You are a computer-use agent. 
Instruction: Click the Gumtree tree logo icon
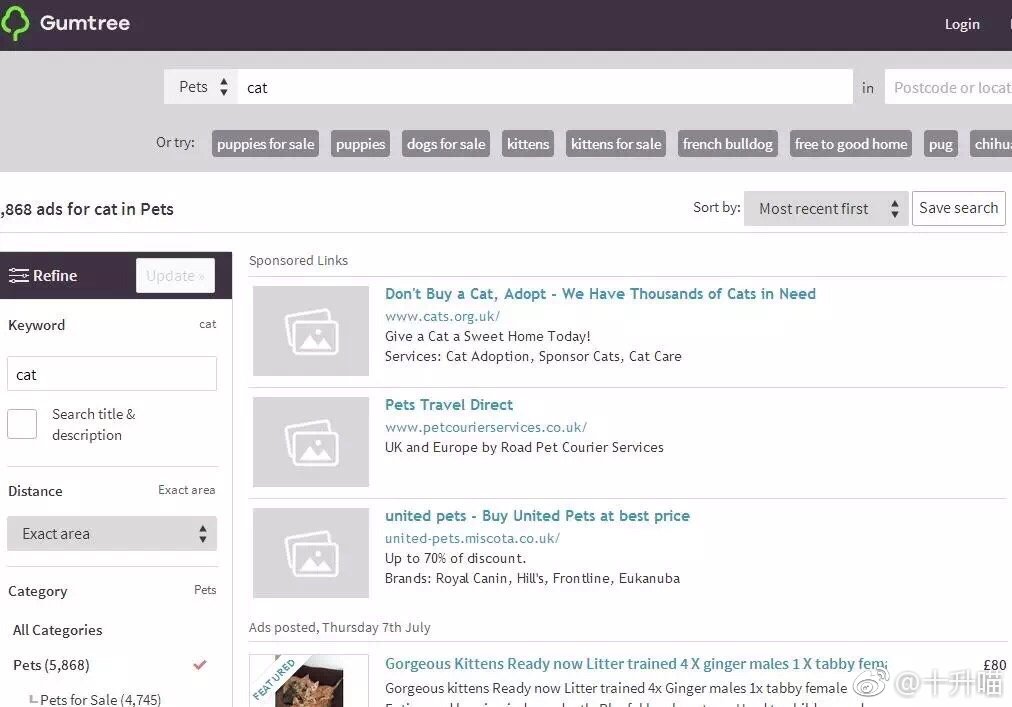(x=15, y=23)
